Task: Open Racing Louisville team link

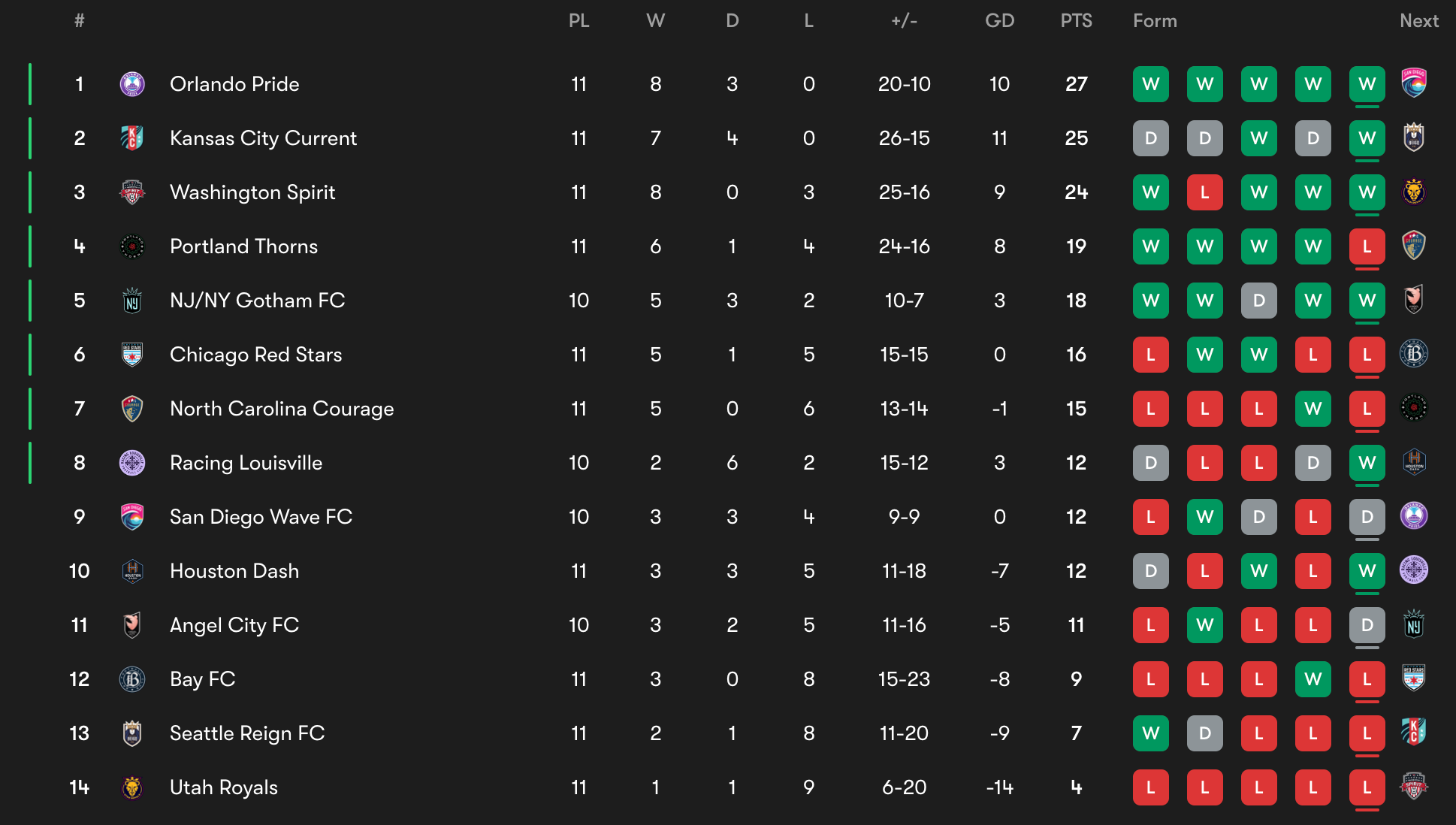Action: click(246, 463)
